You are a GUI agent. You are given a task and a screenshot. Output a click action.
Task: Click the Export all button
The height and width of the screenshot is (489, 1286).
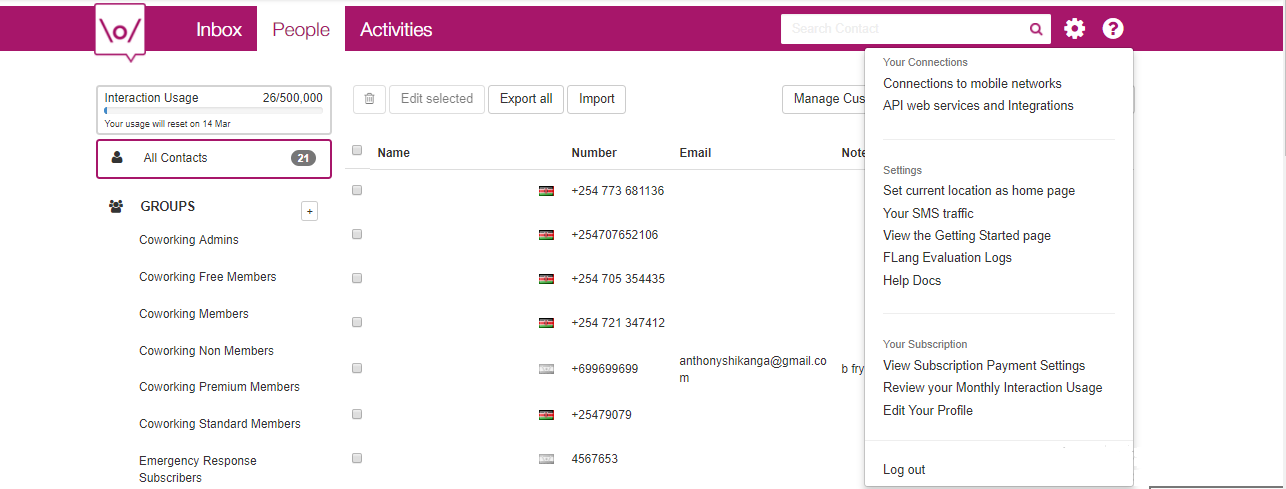coord(526,99)
